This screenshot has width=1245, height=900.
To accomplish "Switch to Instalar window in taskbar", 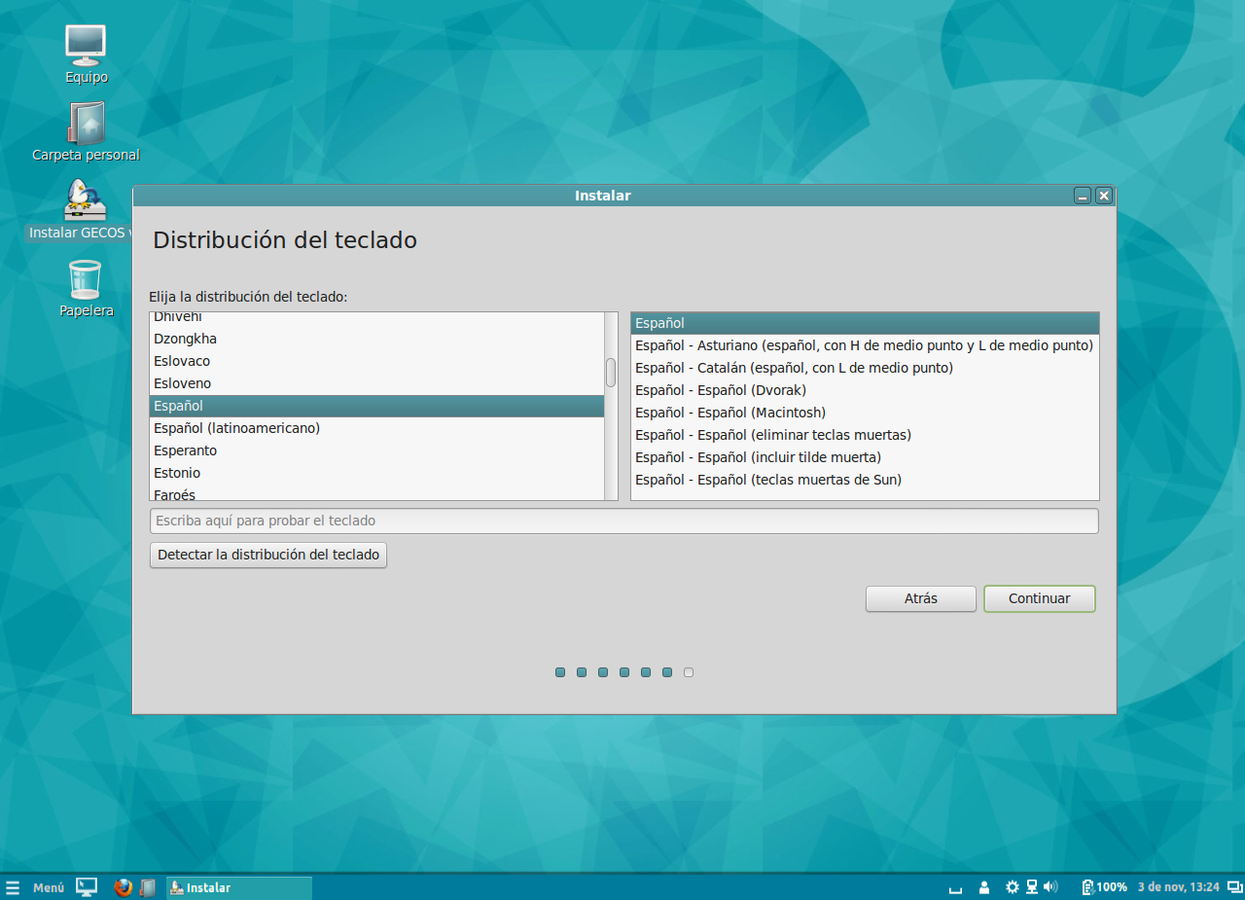I will [x=238, y=887].
